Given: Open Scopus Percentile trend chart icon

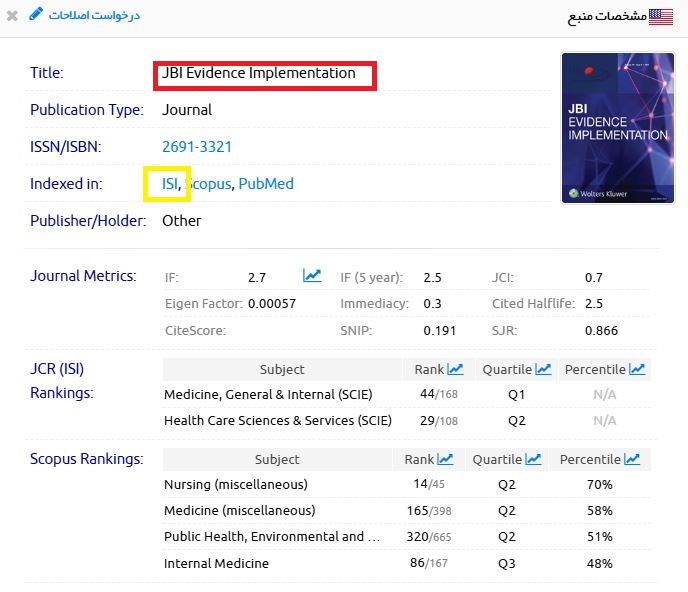Looking at the screenshot, I should [x=632, y=459].
